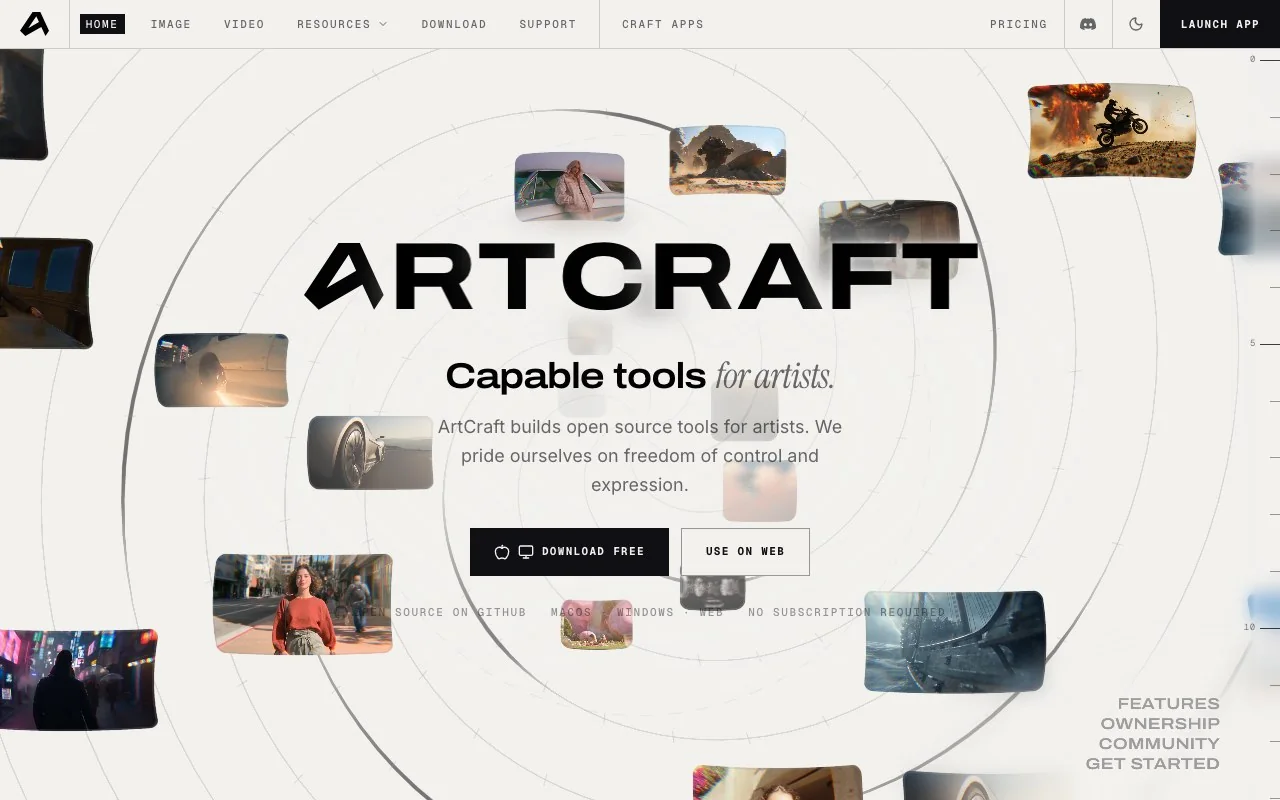Click the neon city street thumbnail
1280x800 pixels.
(78, 680)
